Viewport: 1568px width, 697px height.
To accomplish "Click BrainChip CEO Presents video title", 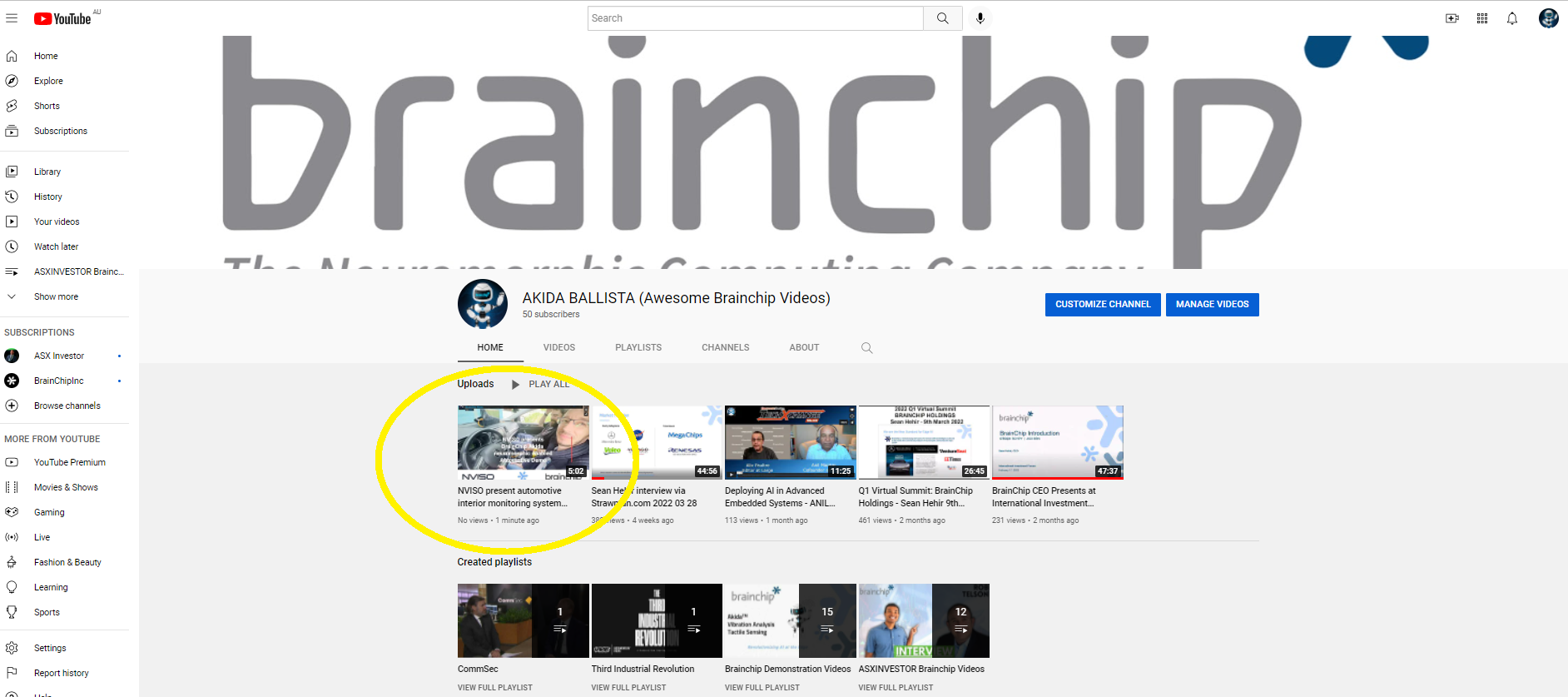I will (1044, 497).
